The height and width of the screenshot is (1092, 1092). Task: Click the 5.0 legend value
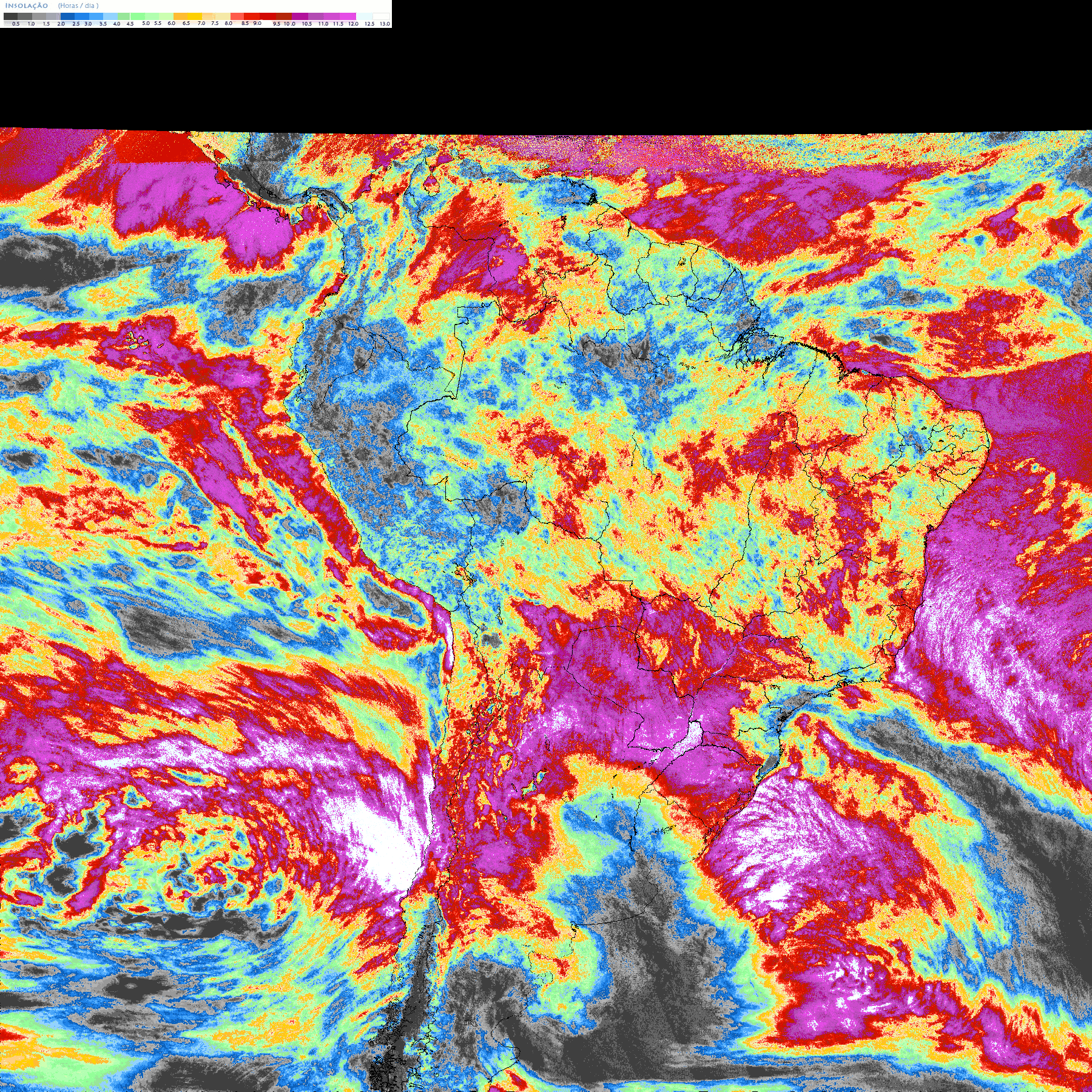click(146, 23)
